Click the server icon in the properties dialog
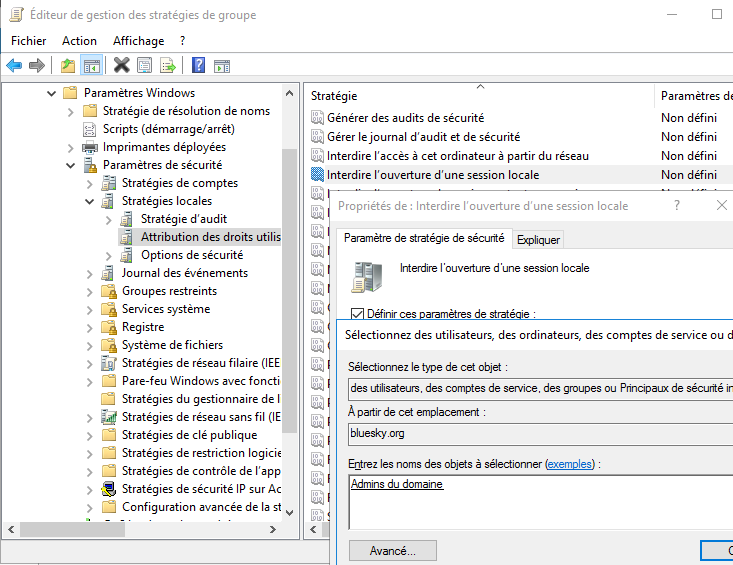Screen dimensions: 733x565 367,277
